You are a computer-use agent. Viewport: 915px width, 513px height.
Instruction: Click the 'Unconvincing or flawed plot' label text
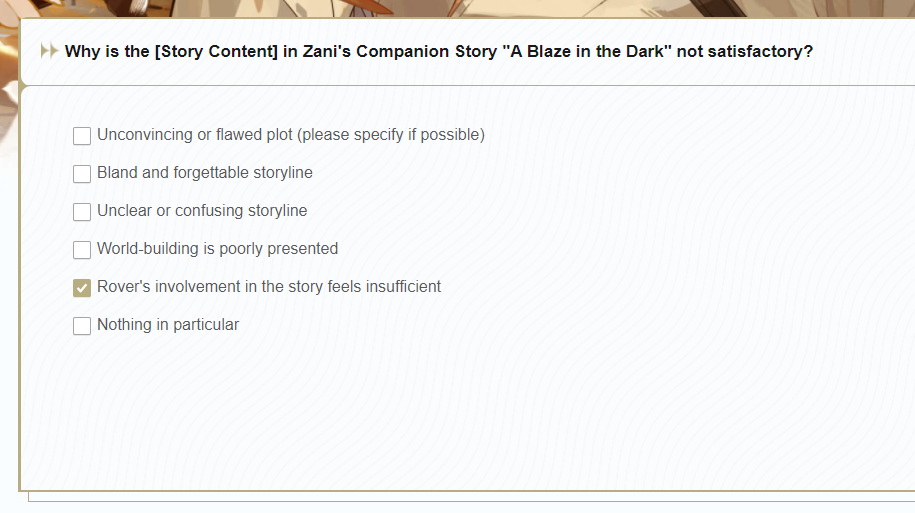(x=194, y=135)
